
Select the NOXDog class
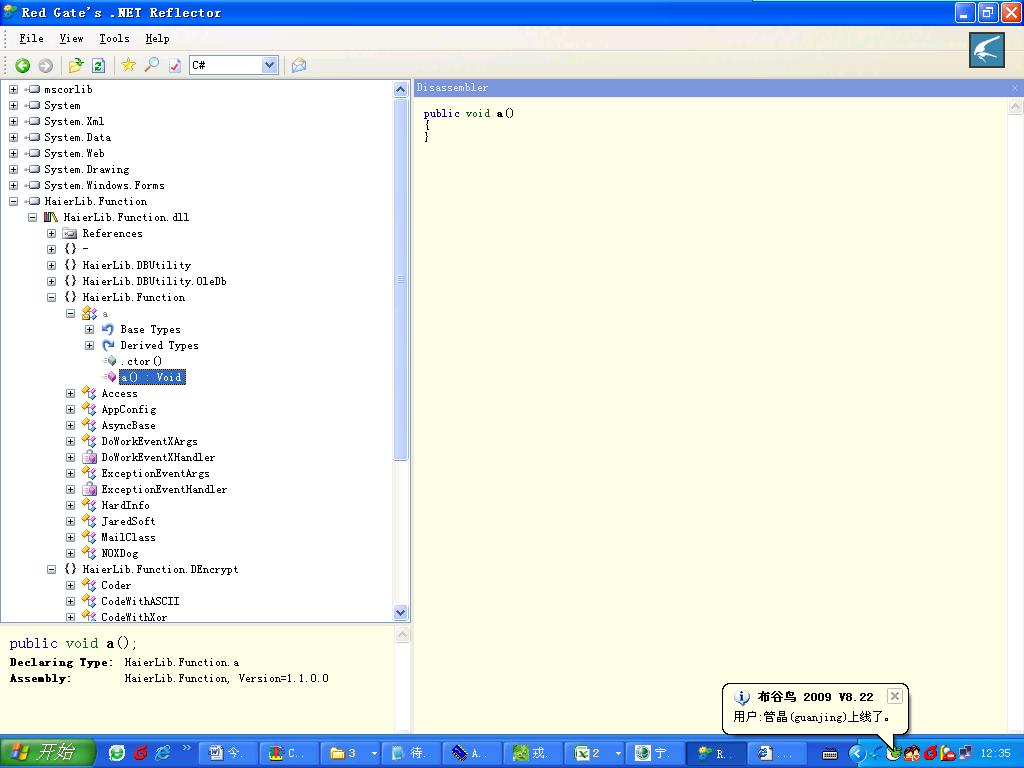120,554
